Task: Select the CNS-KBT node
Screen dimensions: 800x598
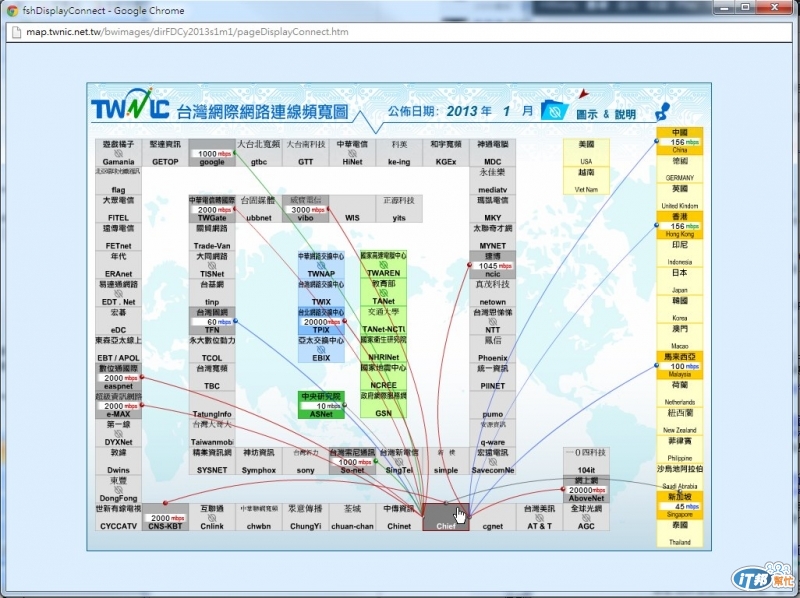Action: click(x=165, y=517)
